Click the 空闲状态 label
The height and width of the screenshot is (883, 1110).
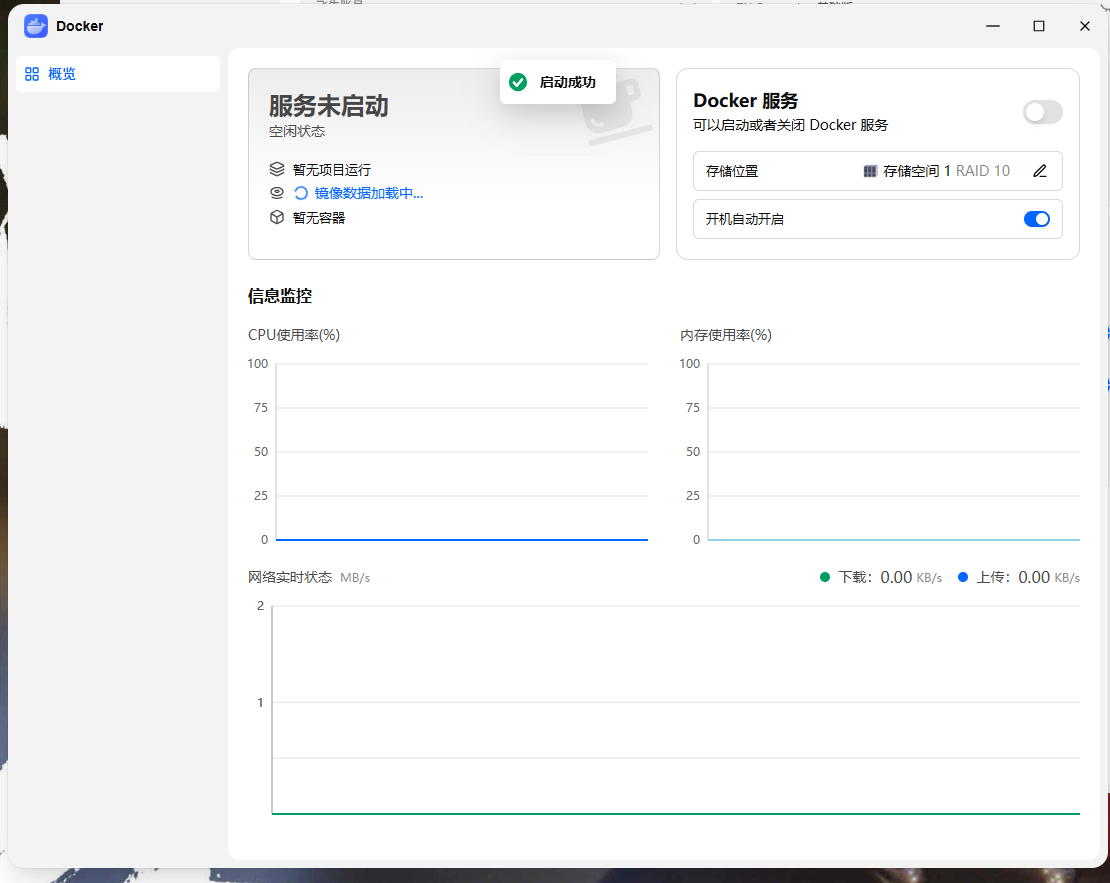point(297,131)
